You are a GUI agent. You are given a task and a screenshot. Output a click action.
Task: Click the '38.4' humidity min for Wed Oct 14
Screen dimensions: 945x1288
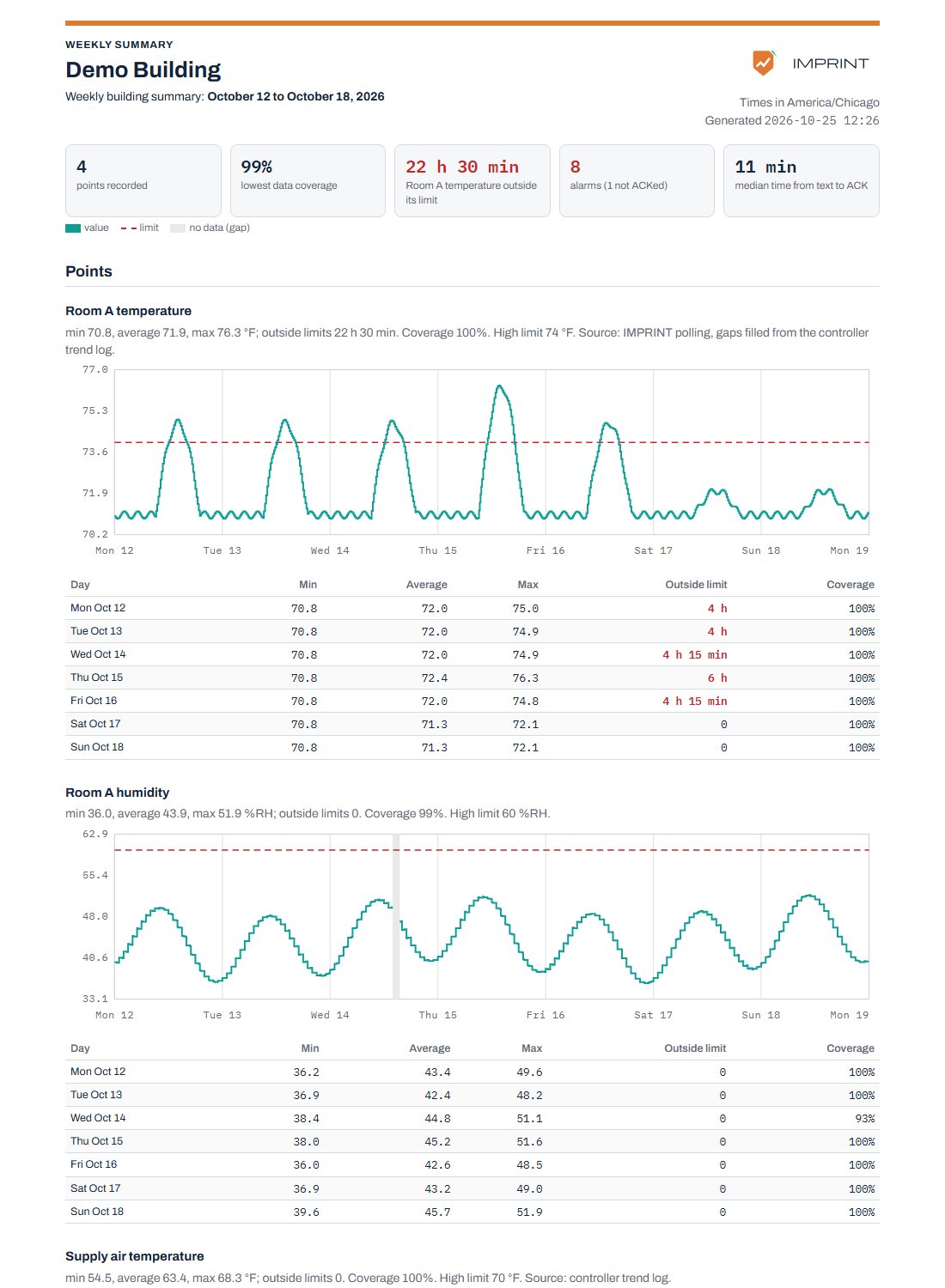[x=306, y=1119]
